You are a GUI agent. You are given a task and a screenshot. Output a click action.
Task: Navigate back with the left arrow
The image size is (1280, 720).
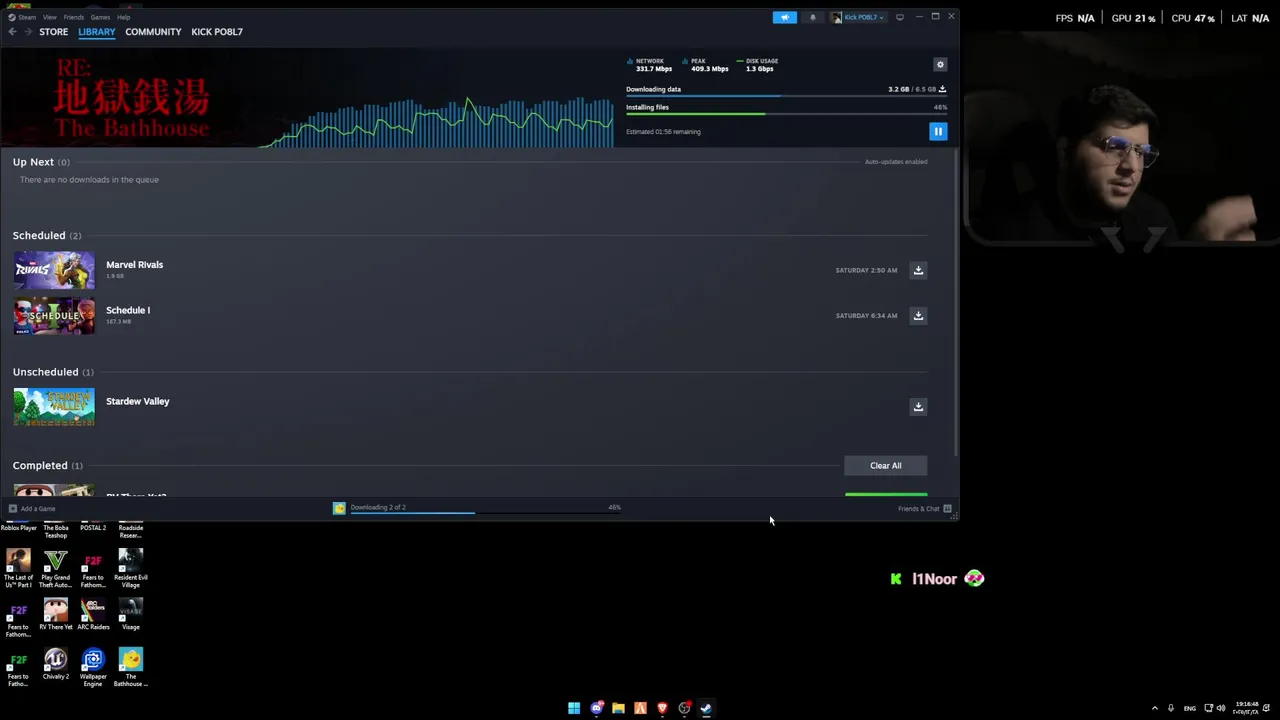point(12,32)
